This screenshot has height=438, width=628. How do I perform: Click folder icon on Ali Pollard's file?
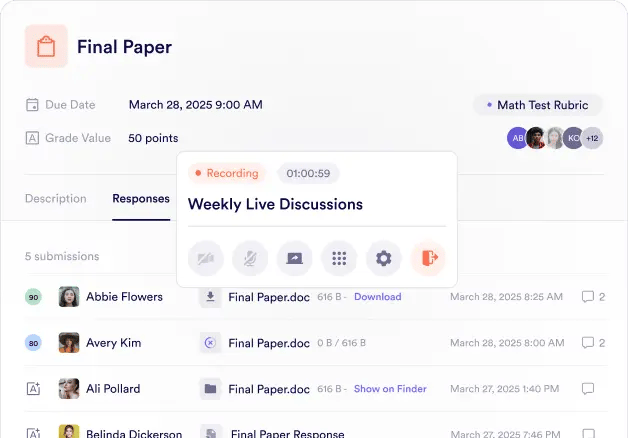tap(210, 389)
